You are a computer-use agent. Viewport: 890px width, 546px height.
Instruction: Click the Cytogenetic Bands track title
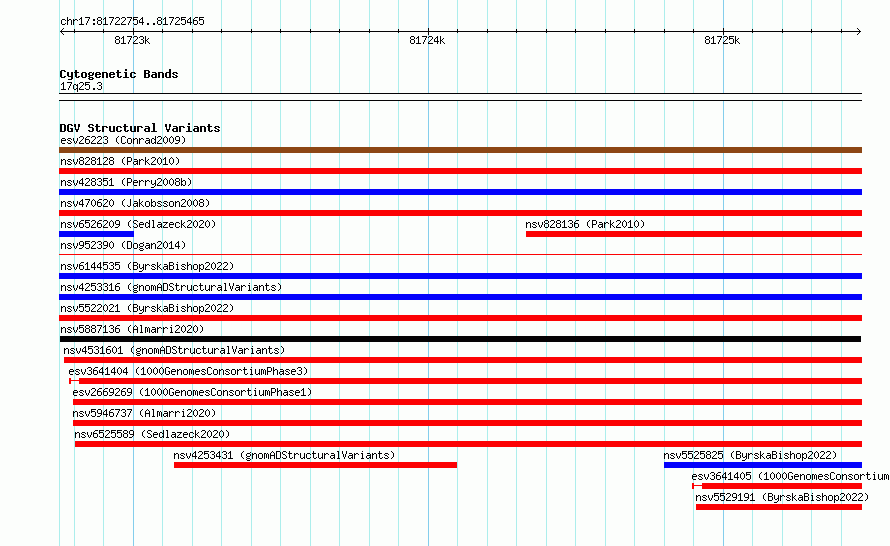119,74
